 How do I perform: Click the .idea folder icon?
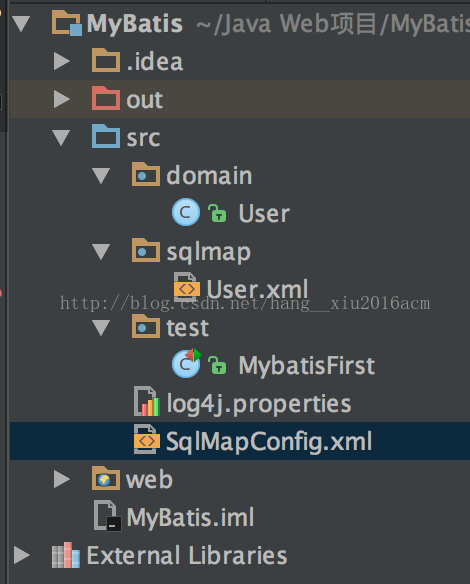pyautogui.click(x=106, y=60)
